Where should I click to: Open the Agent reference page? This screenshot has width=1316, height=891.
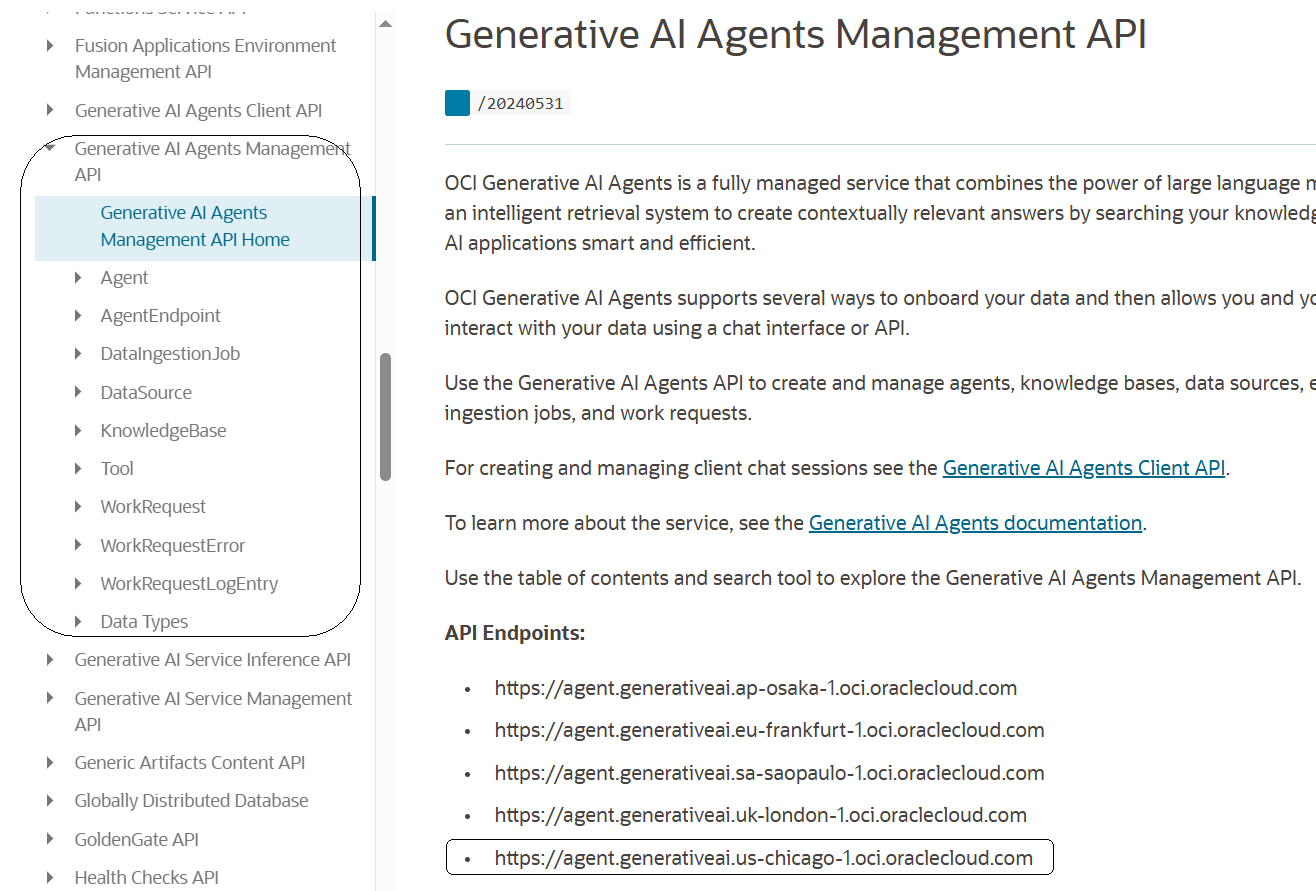(x=124, y=278)
